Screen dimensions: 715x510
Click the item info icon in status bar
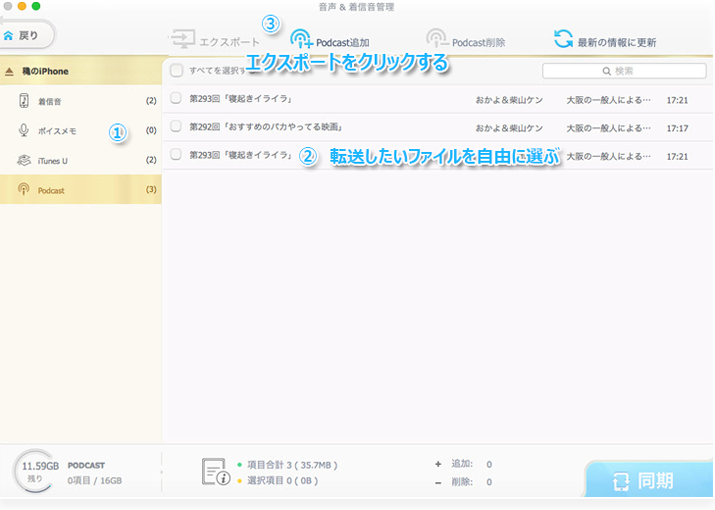(216, 472)
